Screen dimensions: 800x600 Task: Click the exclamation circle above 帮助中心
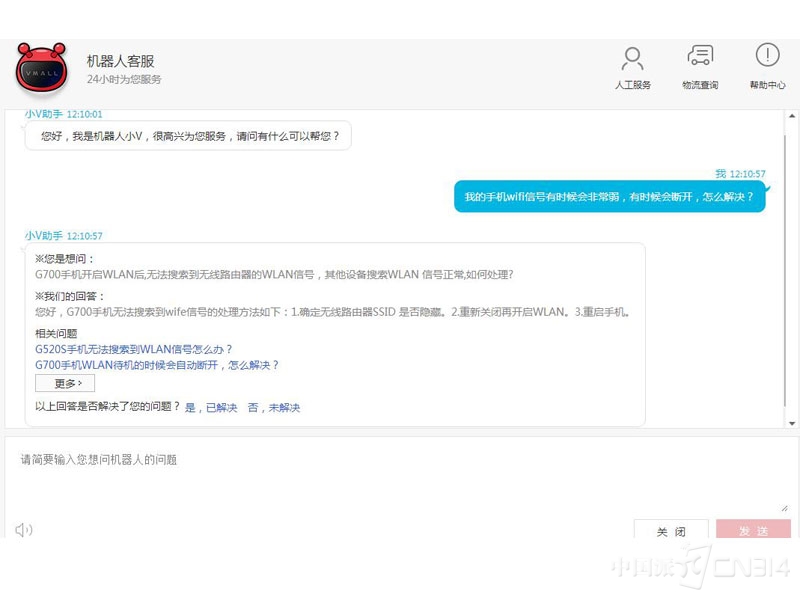[x=766, y=55]
